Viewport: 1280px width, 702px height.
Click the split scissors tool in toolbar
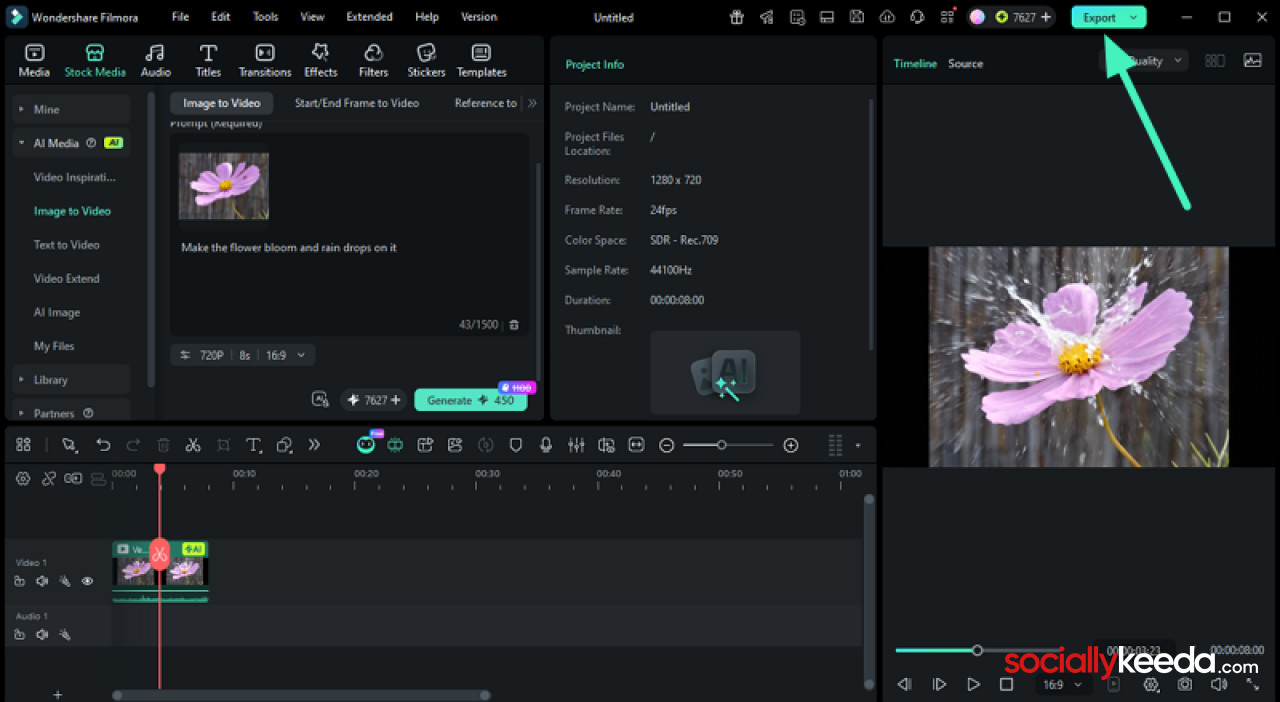[x=193, y=445]
